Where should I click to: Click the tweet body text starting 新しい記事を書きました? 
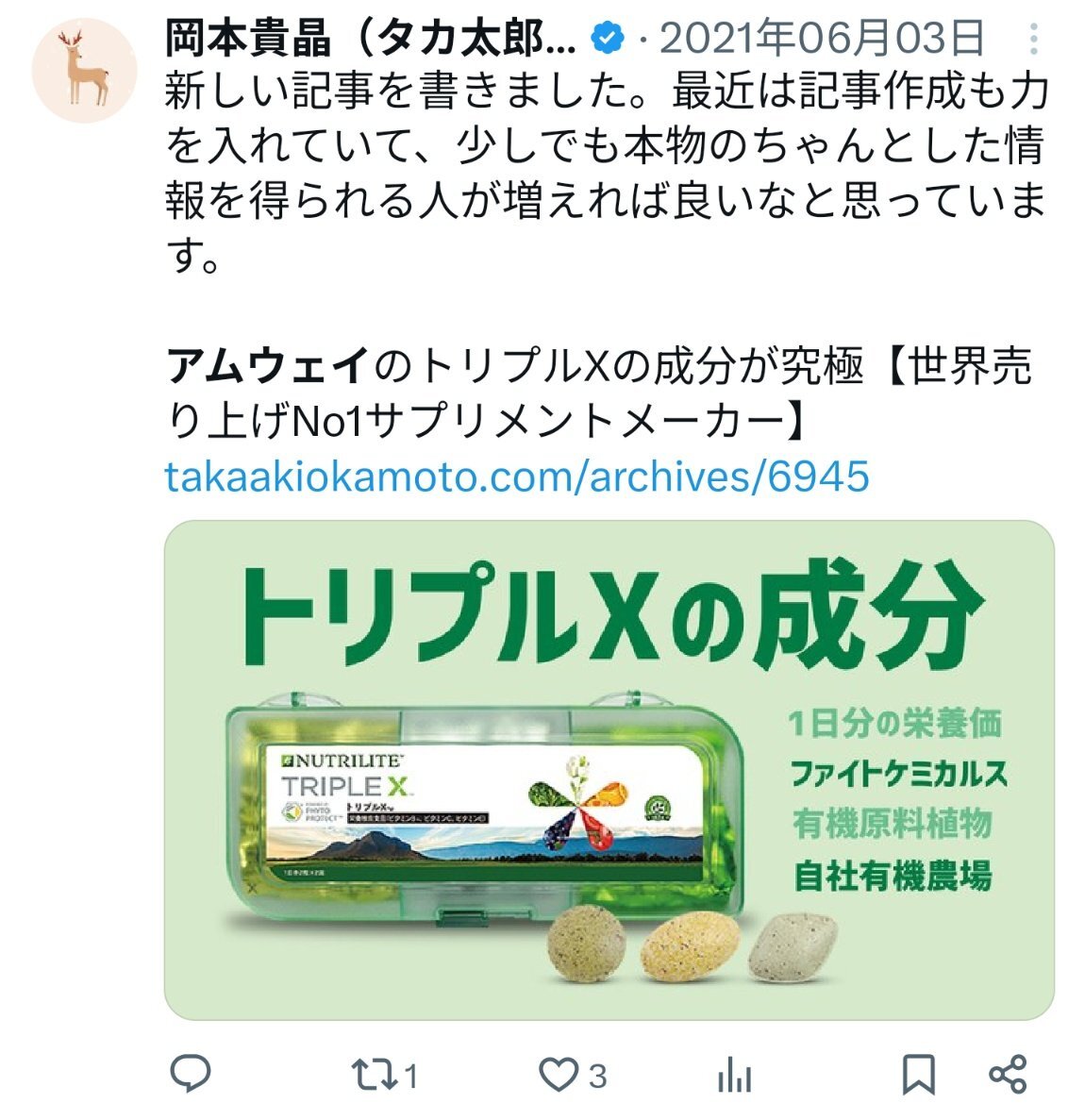coord(608,173)
